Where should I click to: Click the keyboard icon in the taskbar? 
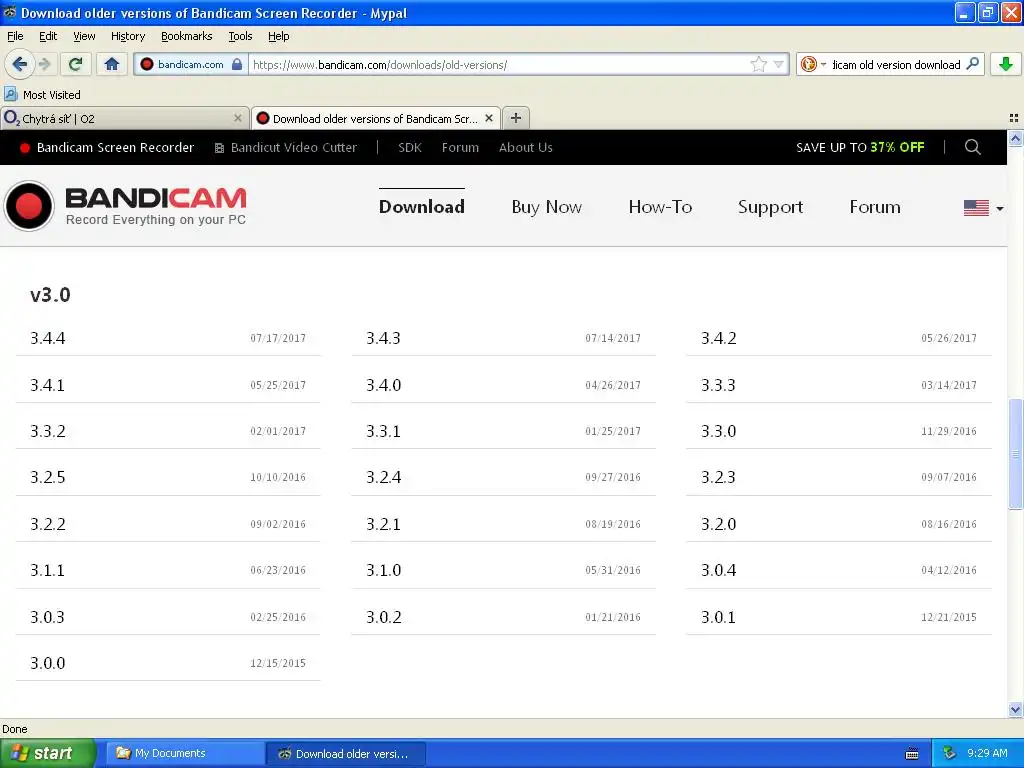coord(912,754)
